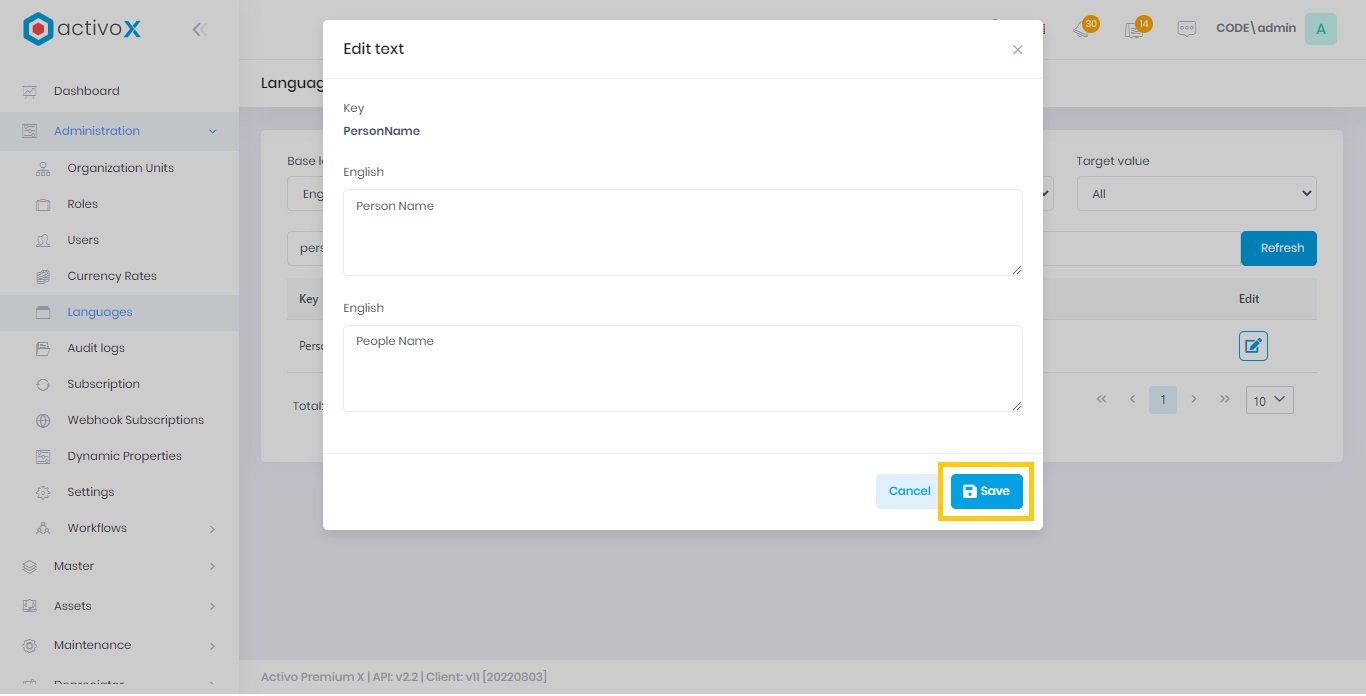Open the chat bubble icon in header

[1186, 29]
